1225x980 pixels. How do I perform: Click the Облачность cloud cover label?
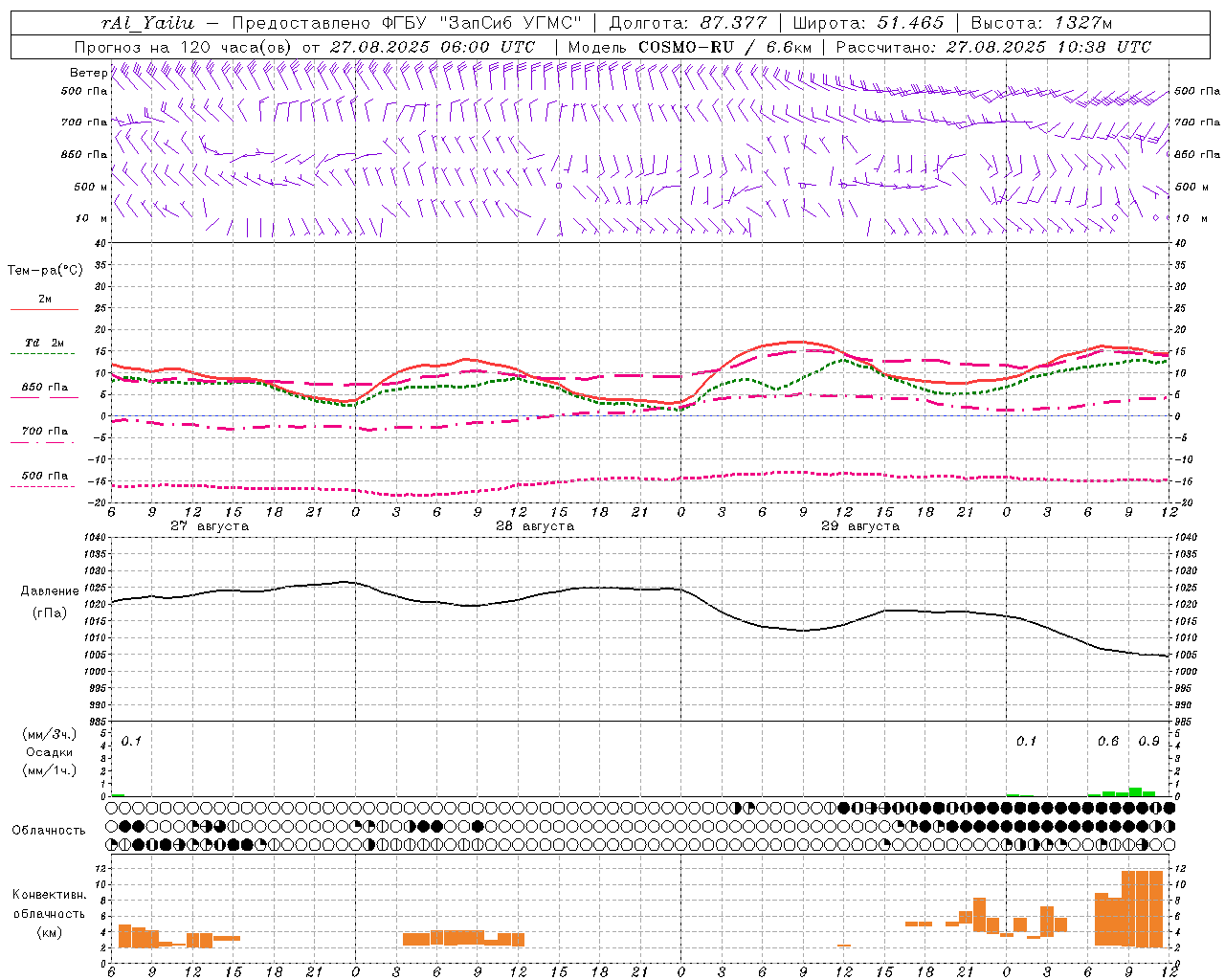coord(49,830)
